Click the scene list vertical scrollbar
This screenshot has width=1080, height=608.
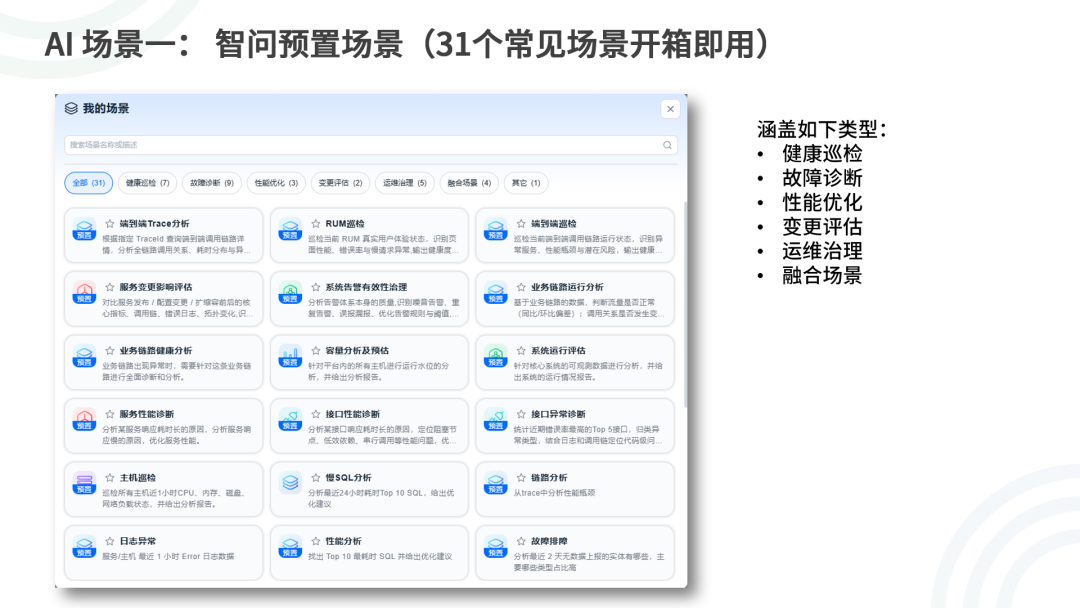click(685, 304)
